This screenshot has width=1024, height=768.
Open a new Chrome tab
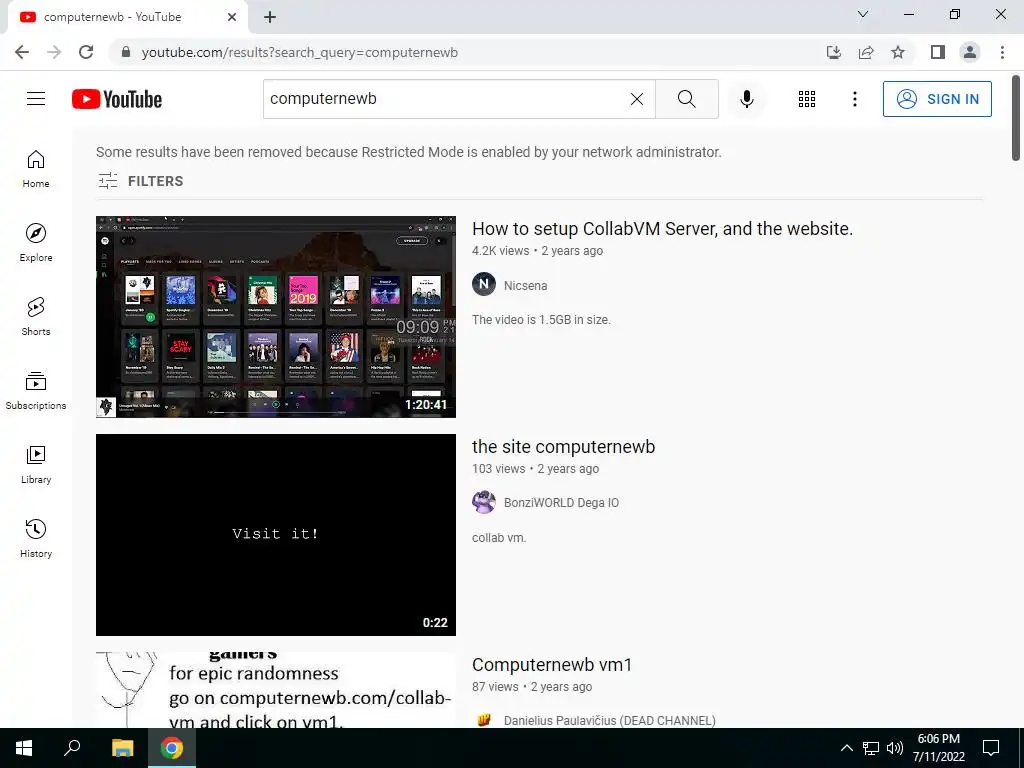270,17
